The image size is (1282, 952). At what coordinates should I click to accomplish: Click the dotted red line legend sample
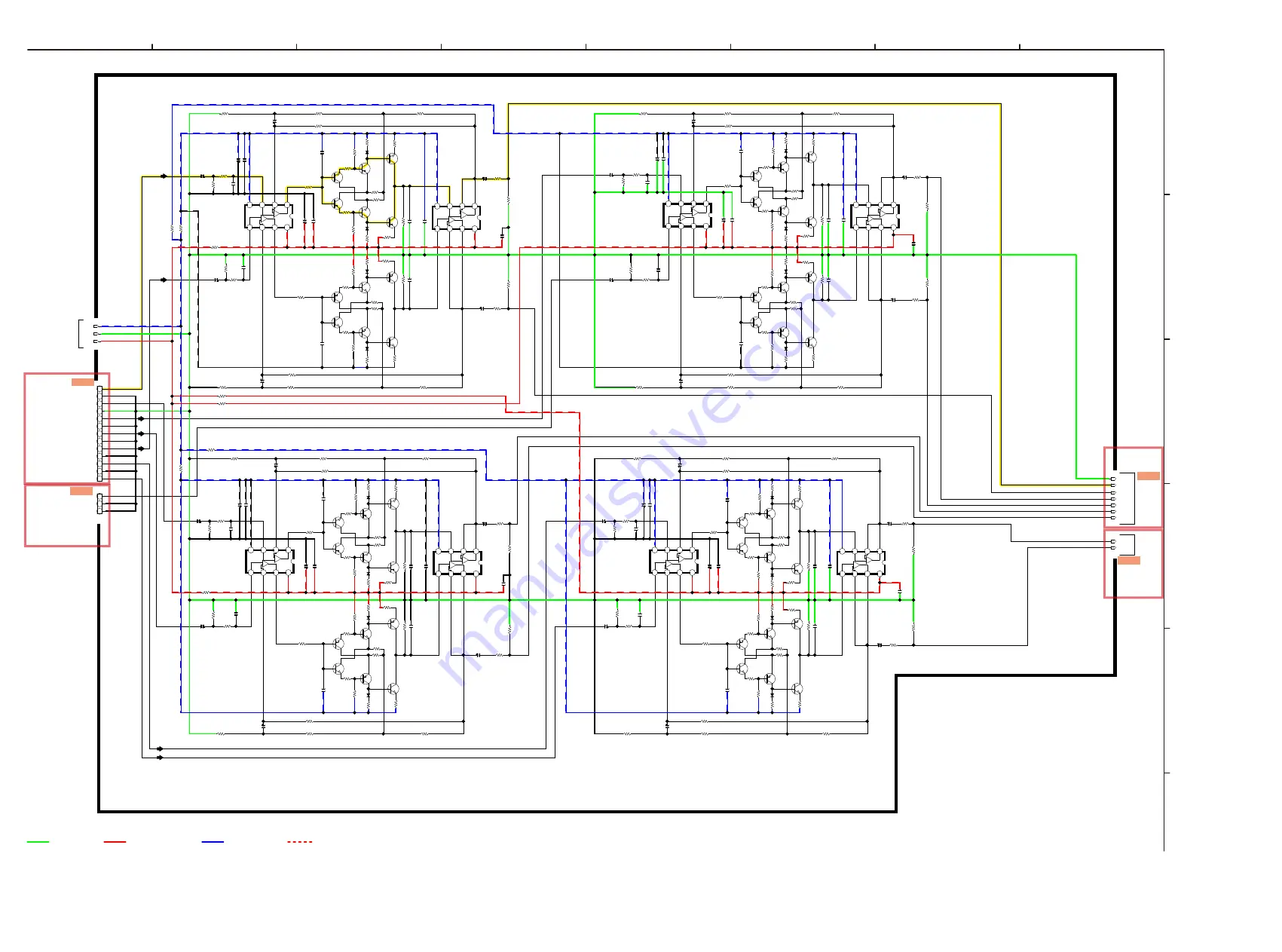coord(299,841)
